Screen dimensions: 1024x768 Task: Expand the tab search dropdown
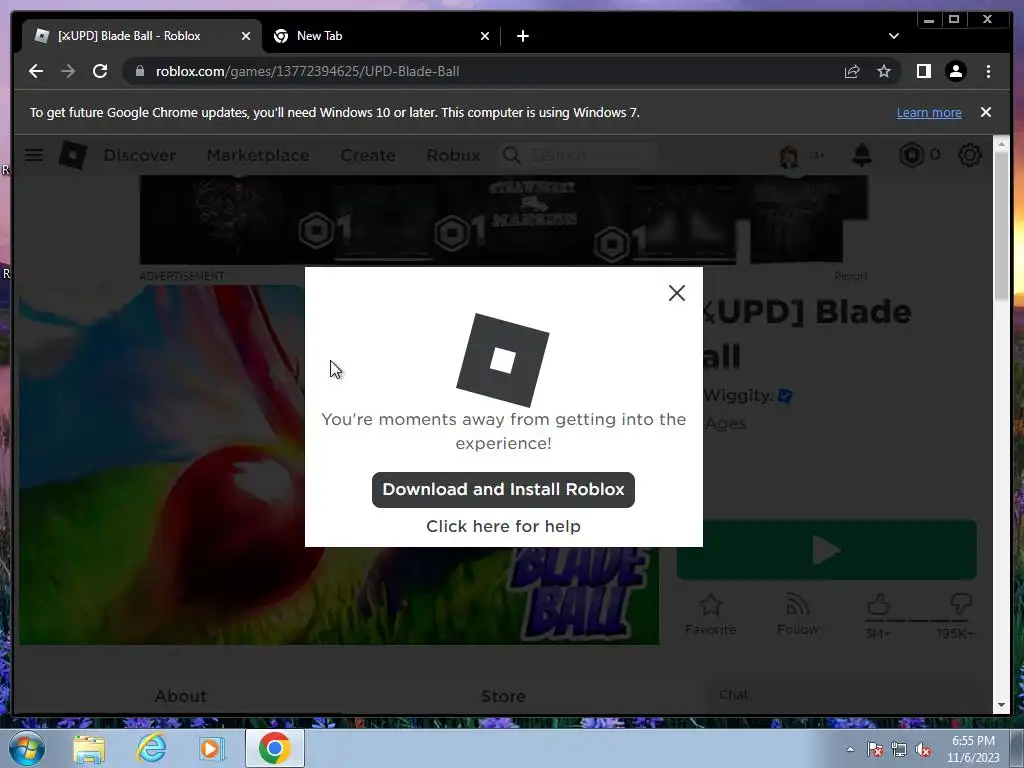pos(893,36)
